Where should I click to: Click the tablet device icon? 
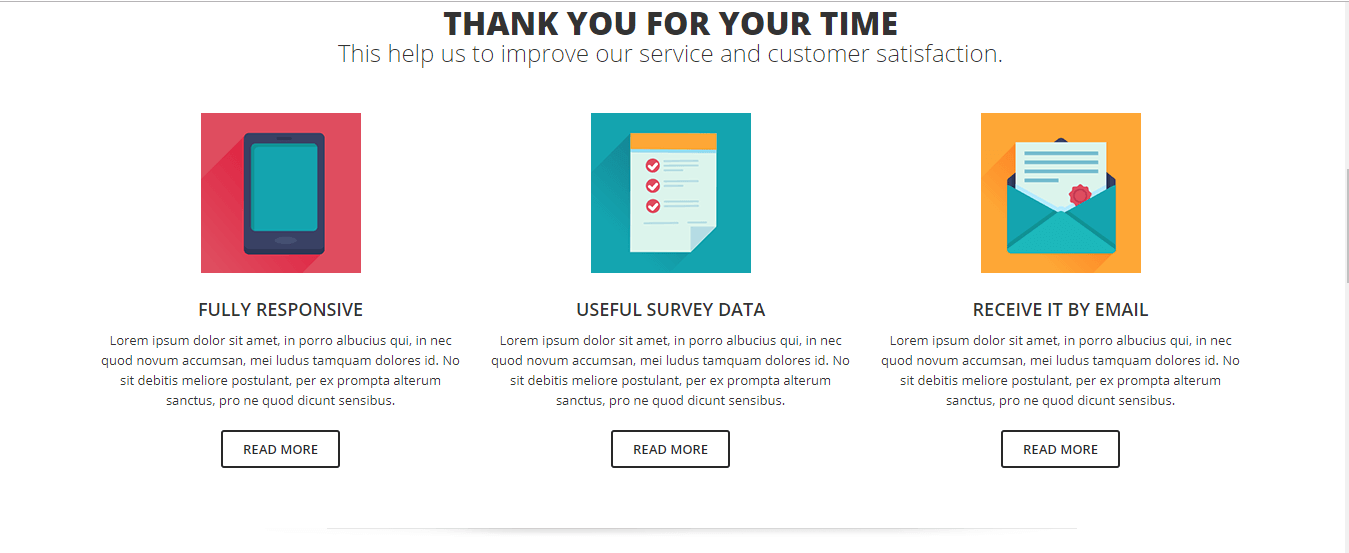(x=284, y=193)
